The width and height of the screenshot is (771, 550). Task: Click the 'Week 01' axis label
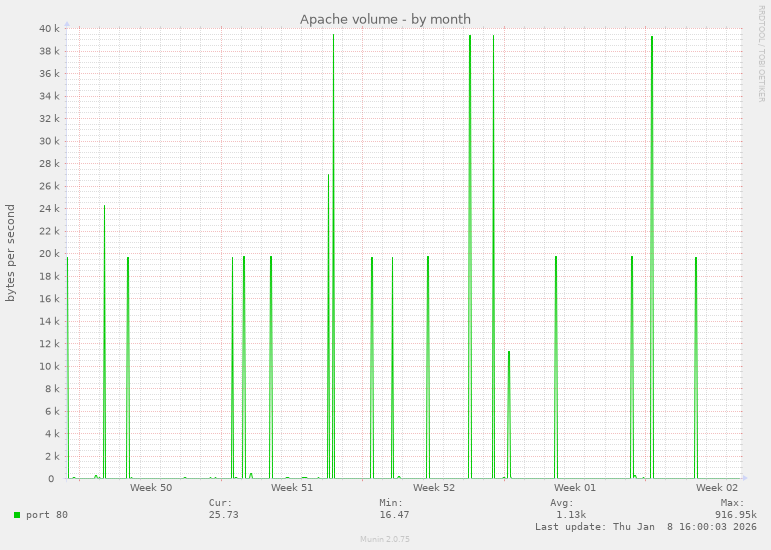point(574,488)
